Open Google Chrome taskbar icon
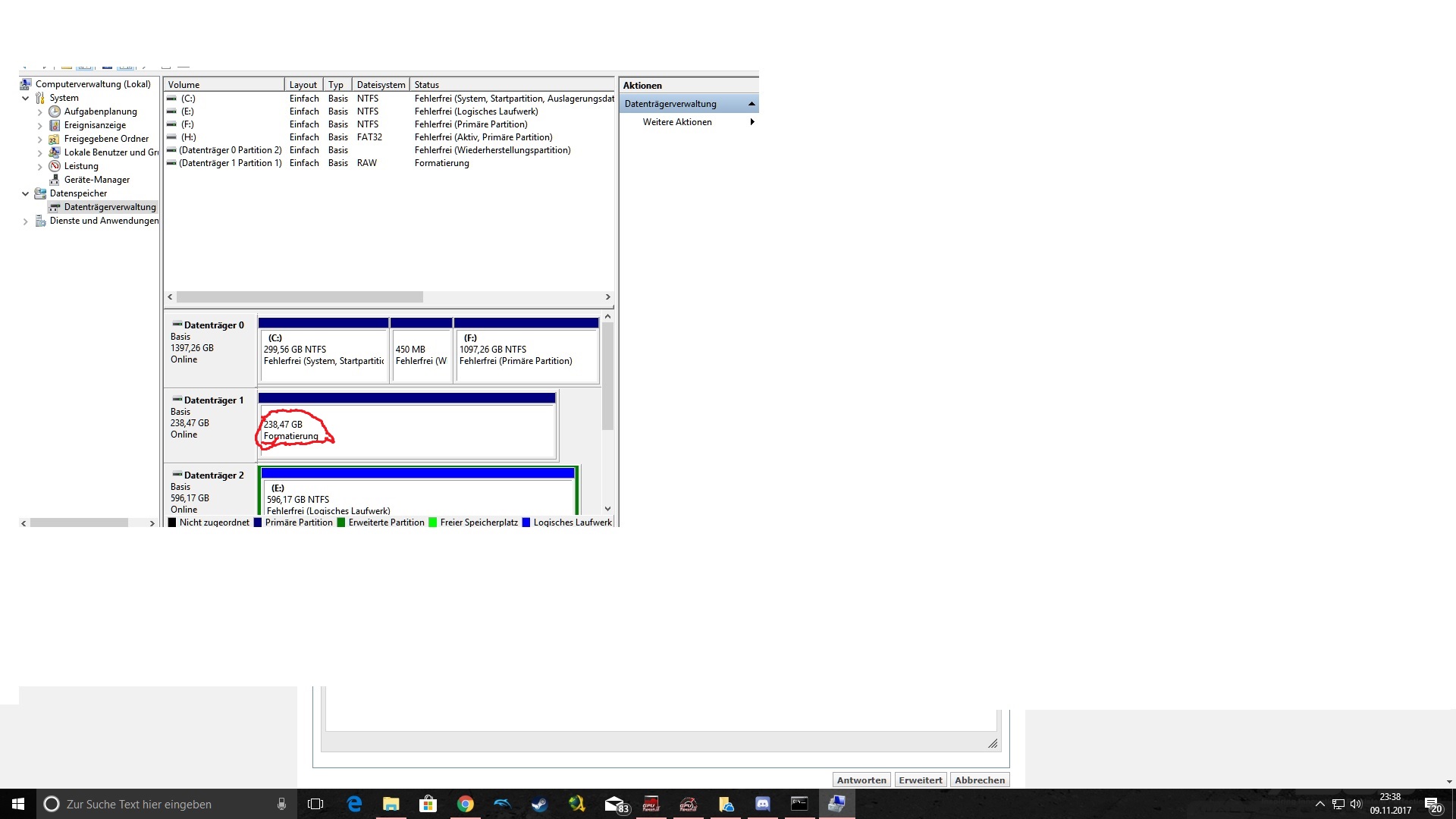The image size is (1456, 819). [465, 804]
